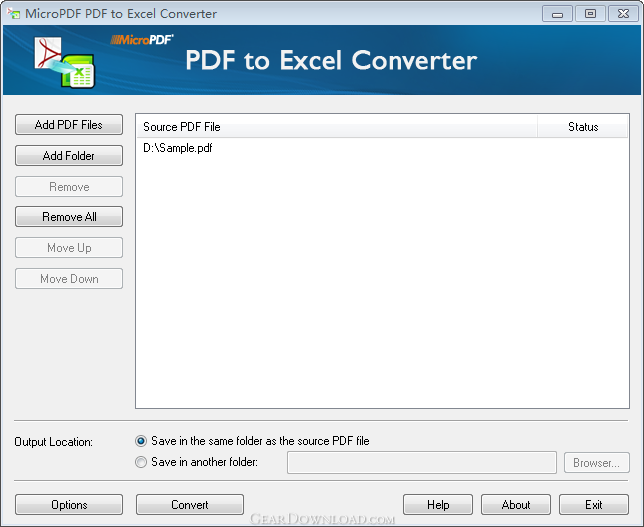This screenshot has width=644, height=527.
Task: Click the output folder path field
Action: click(x=422, y=463)
